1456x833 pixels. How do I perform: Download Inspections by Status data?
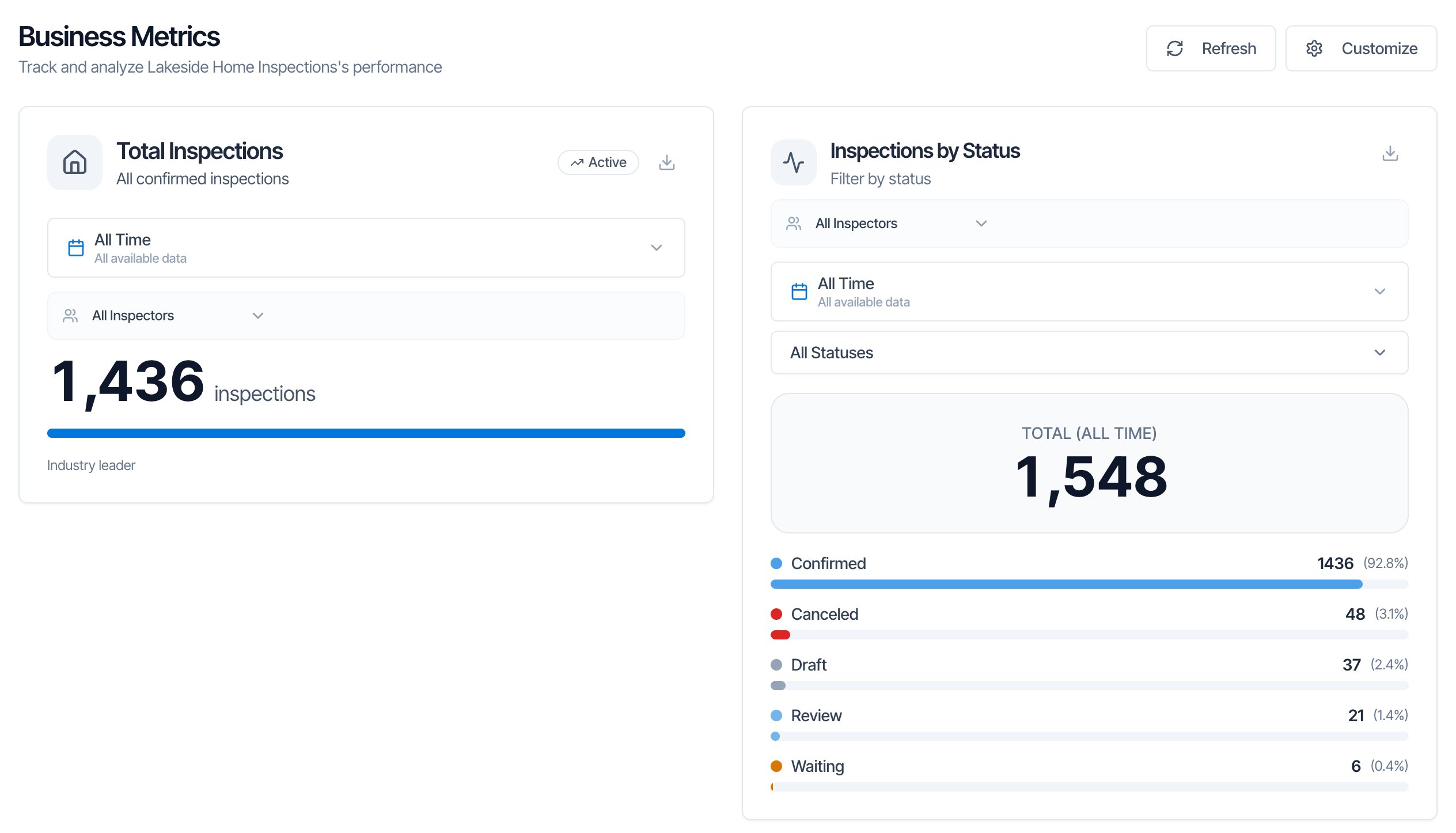pos(1390,153)
